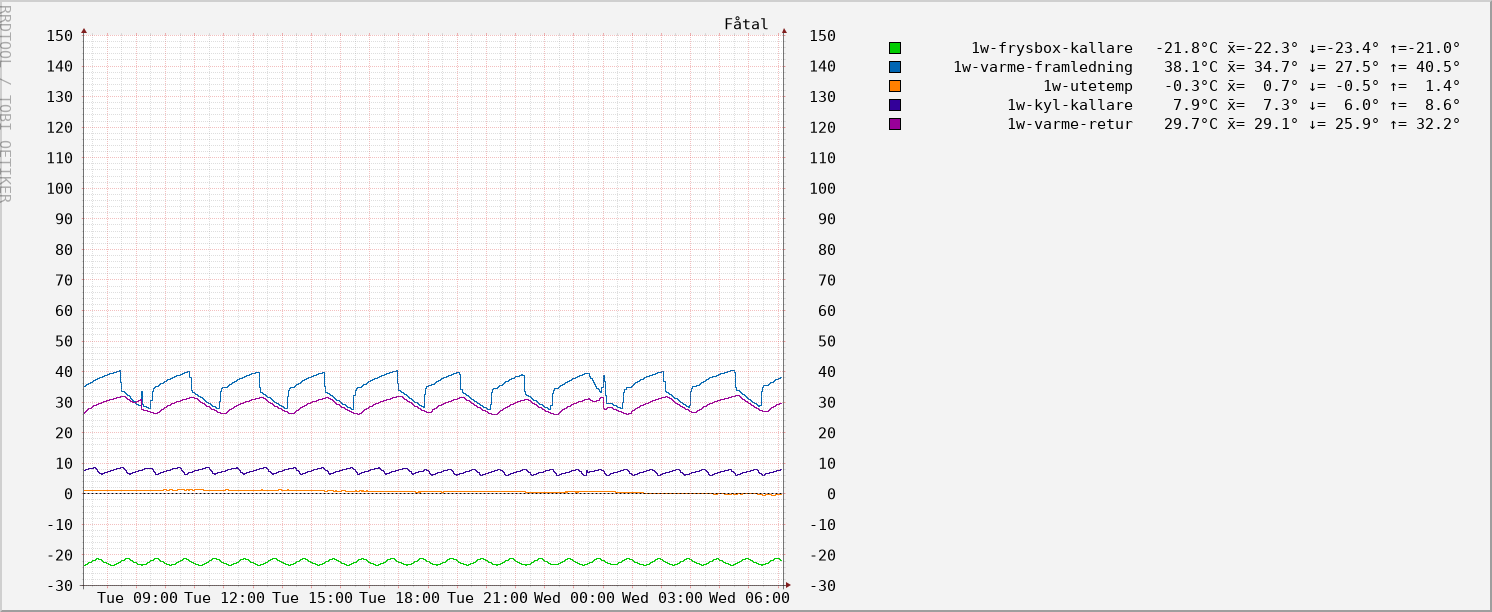
Task: Click the Fåtal graph title
Action: (746, 24)
